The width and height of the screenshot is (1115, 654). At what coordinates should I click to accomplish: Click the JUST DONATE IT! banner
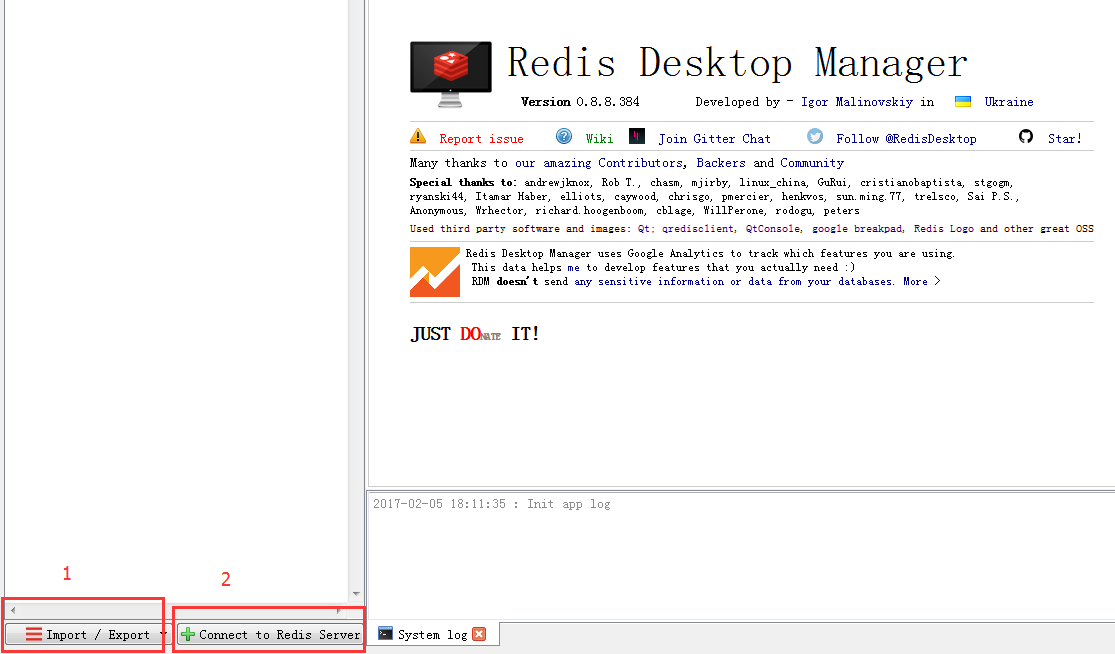click(x=474, y=333)
